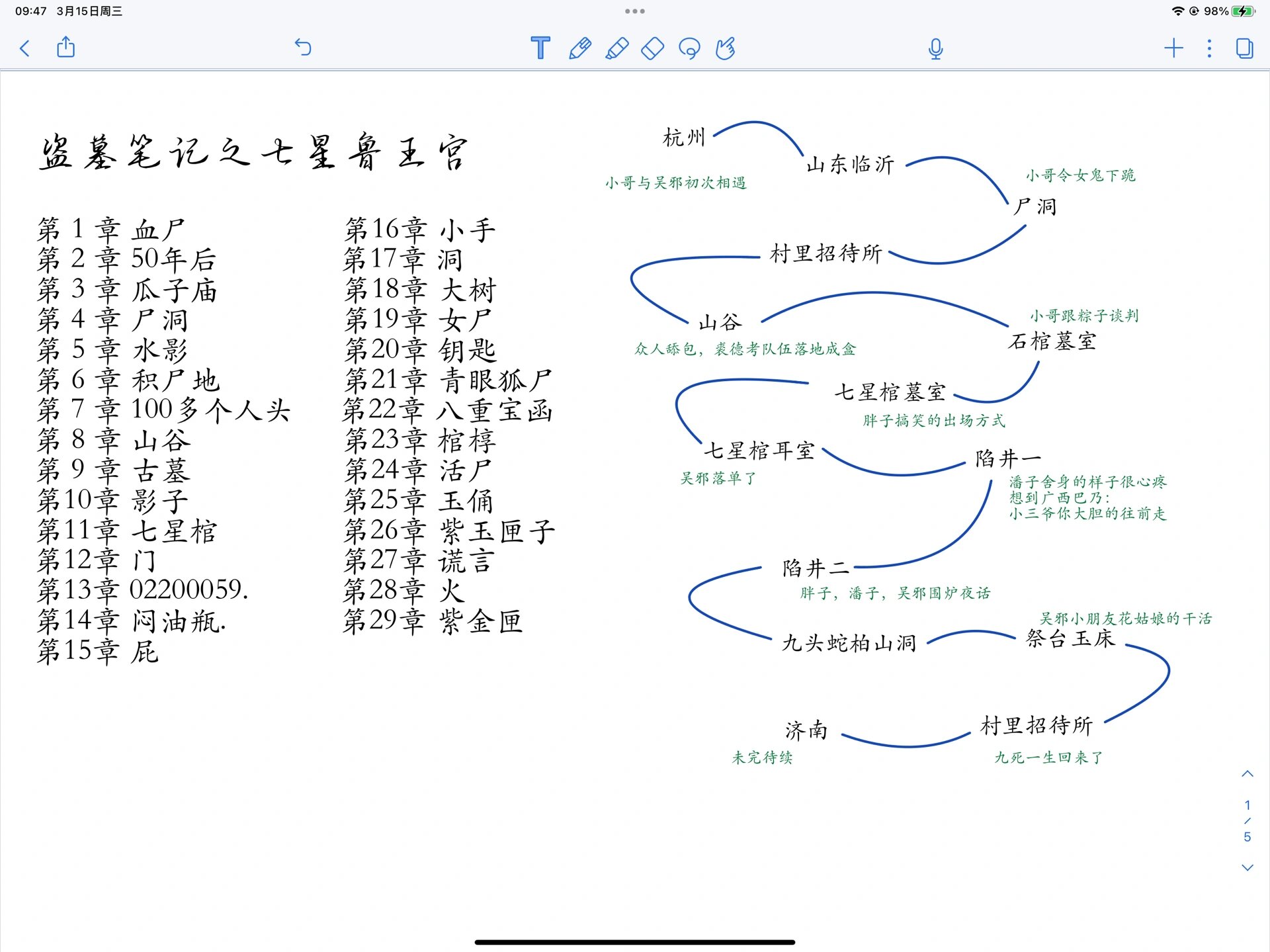Tap the 山东临沂 node
The width and height of the screenshot is (1270, 952).
point(851,164)
